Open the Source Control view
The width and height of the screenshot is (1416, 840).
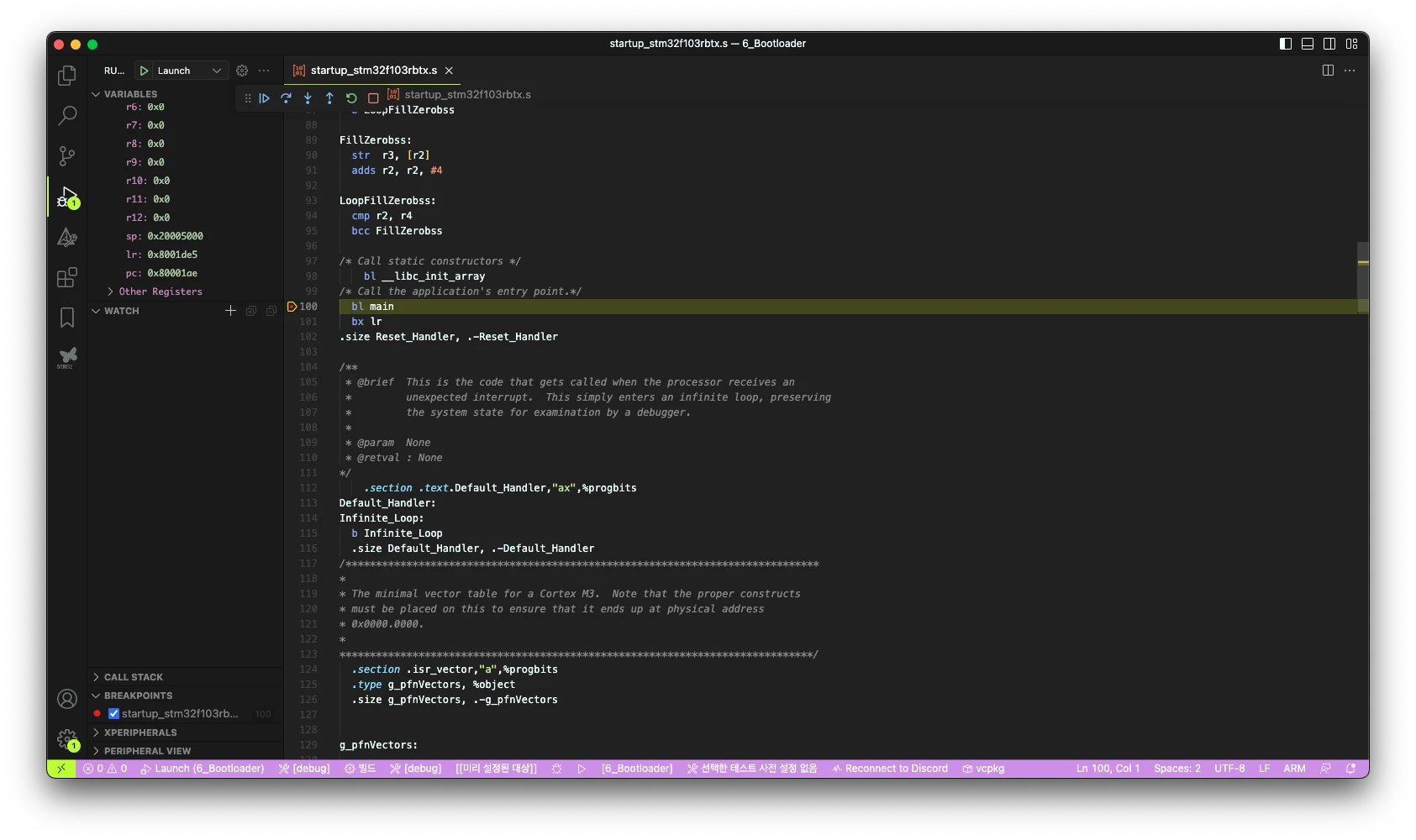(67, 155)
